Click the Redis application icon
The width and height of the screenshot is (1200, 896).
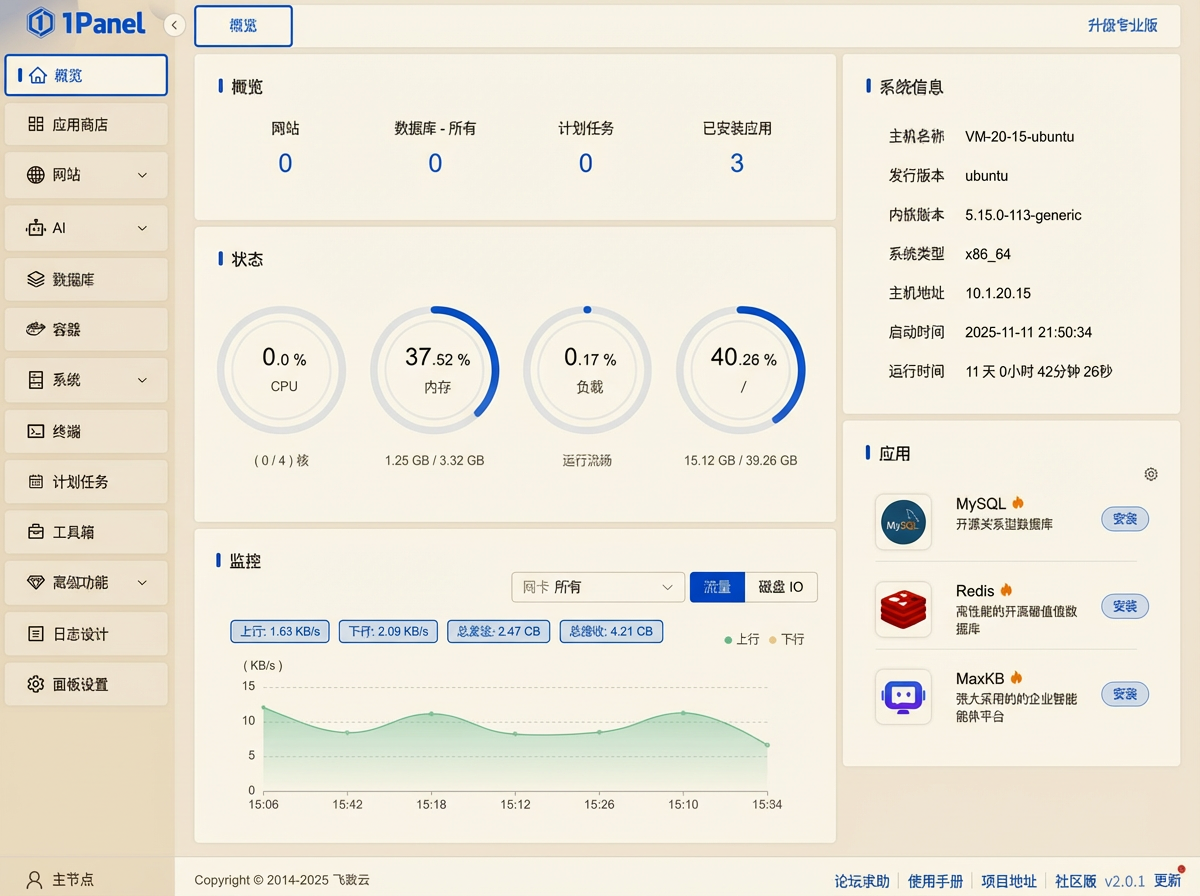pyautogui.click(x=903, y=609)
